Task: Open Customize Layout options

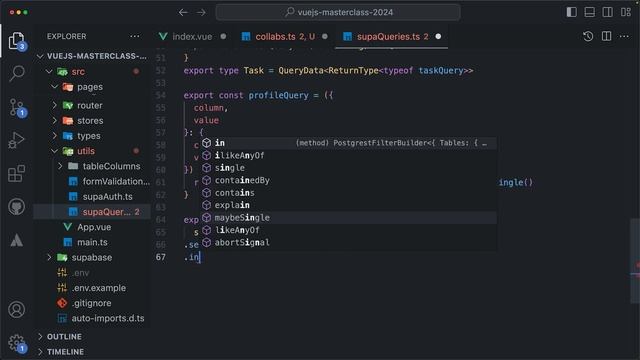Action: pyautogui.click(x=626, y=12)
